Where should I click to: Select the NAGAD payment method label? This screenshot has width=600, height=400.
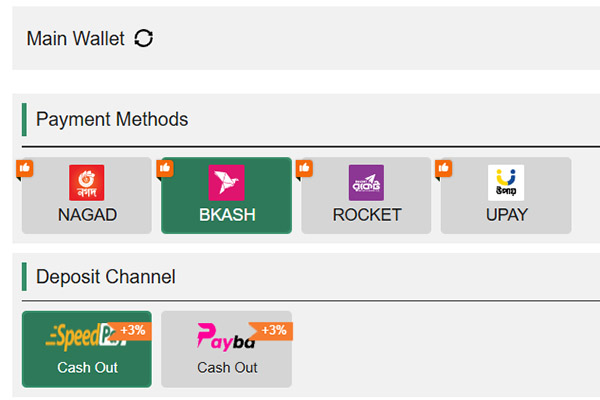(87, 215)
